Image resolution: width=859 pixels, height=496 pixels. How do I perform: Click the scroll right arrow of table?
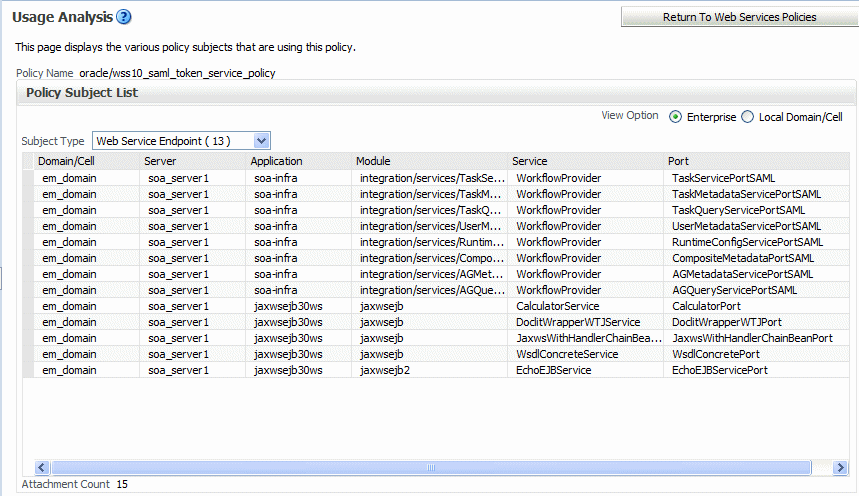point(840,468)
